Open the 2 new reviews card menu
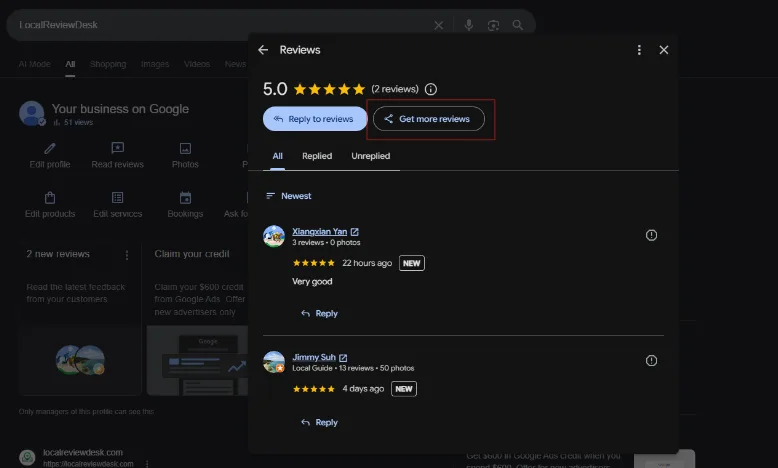The image size is (778, 468). click(x=127, y=255)
